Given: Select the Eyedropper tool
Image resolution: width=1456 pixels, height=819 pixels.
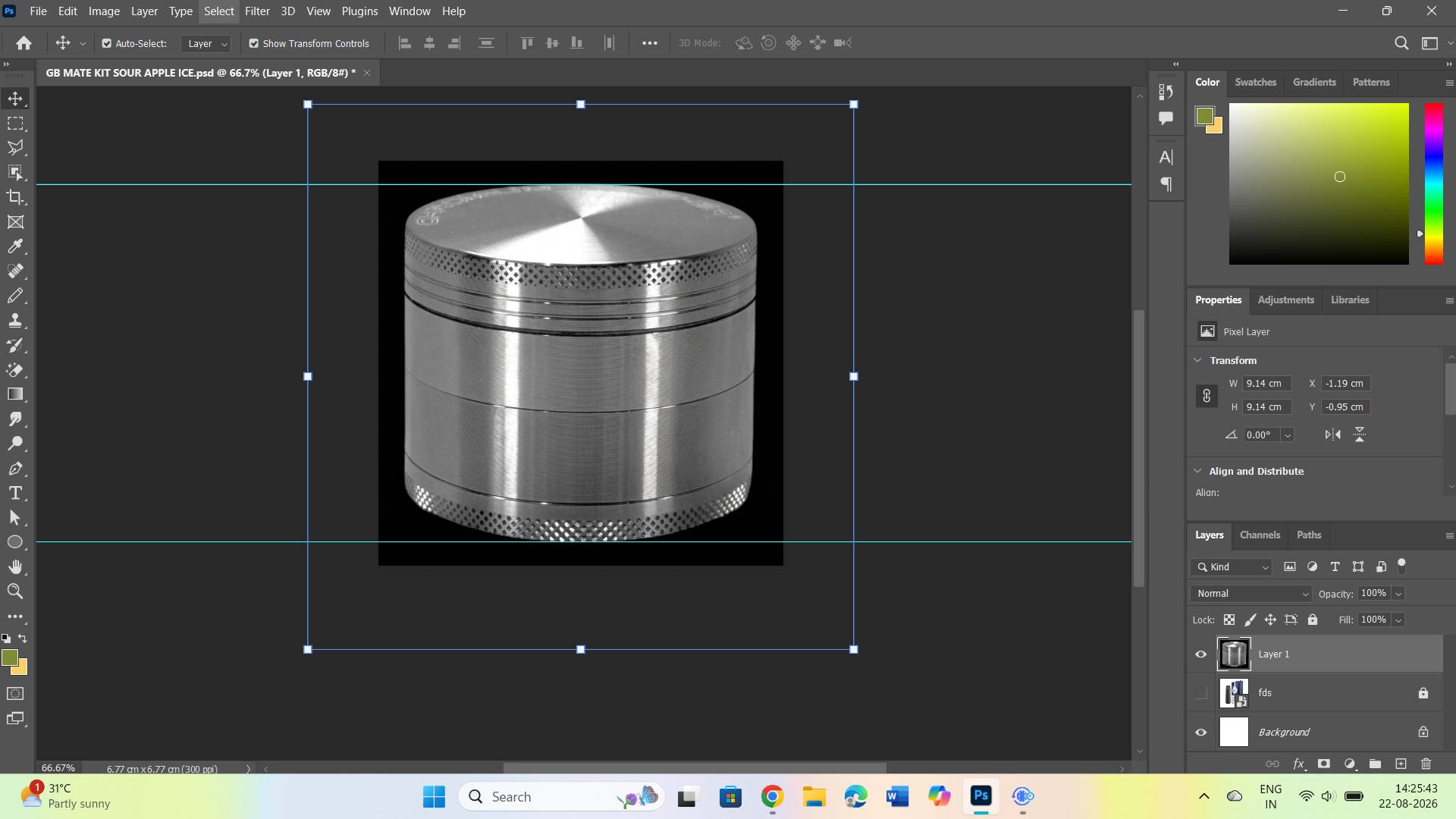Looking at the screenshot, I should click(x=15, y=246).
